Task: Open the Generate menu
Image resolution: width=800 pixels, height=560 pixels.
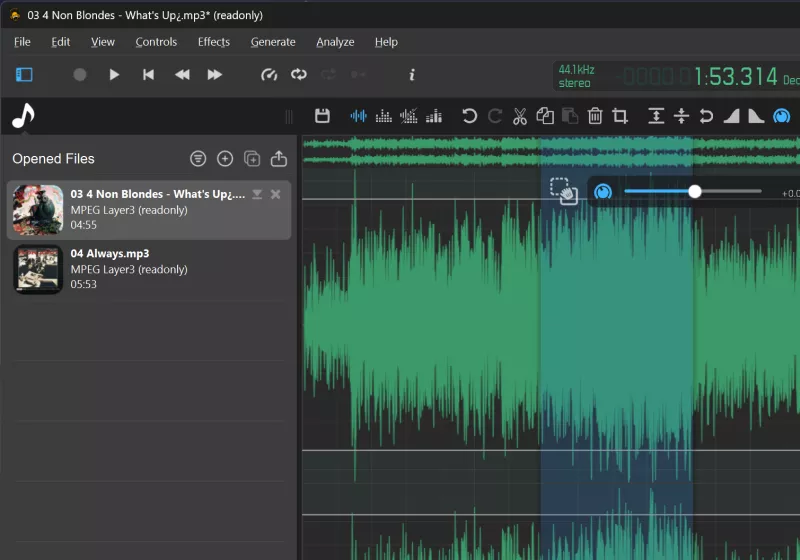Action: pyautogui.click(x=273, y=42)
